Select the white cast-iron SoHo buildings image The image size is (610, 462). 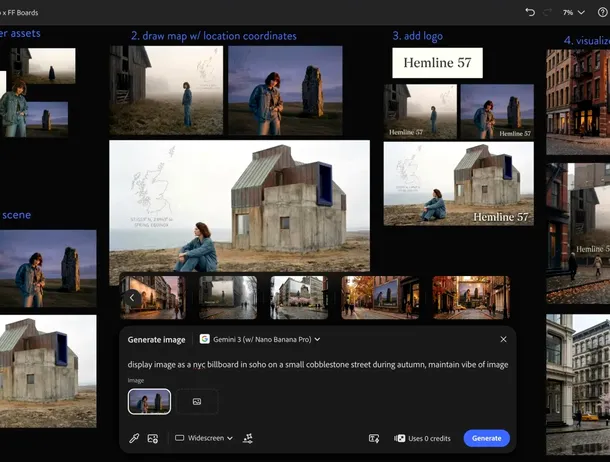[578, 384]
